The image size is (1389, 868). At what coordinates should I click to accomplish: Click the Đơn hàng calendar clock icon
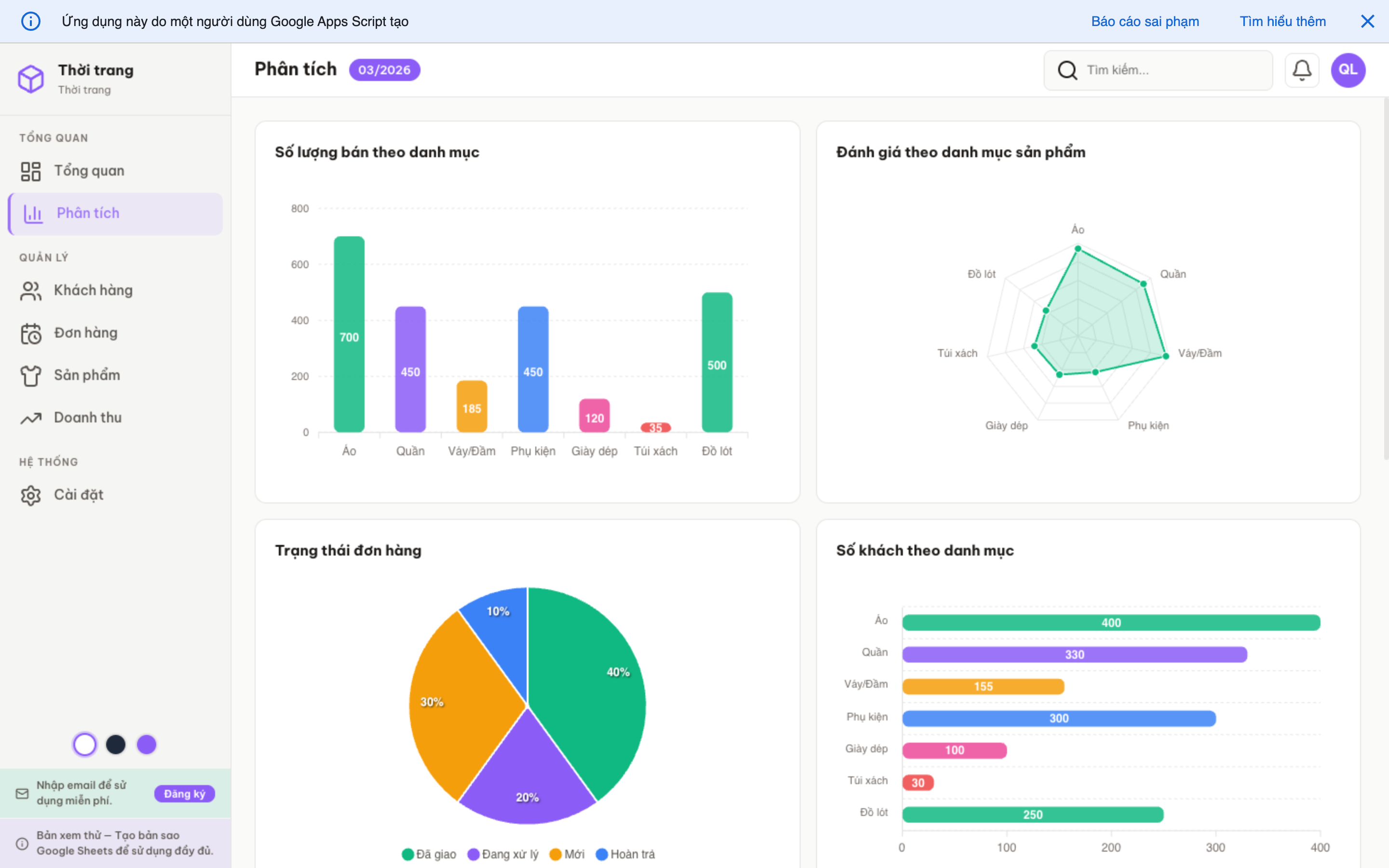[x=31, y=333]
